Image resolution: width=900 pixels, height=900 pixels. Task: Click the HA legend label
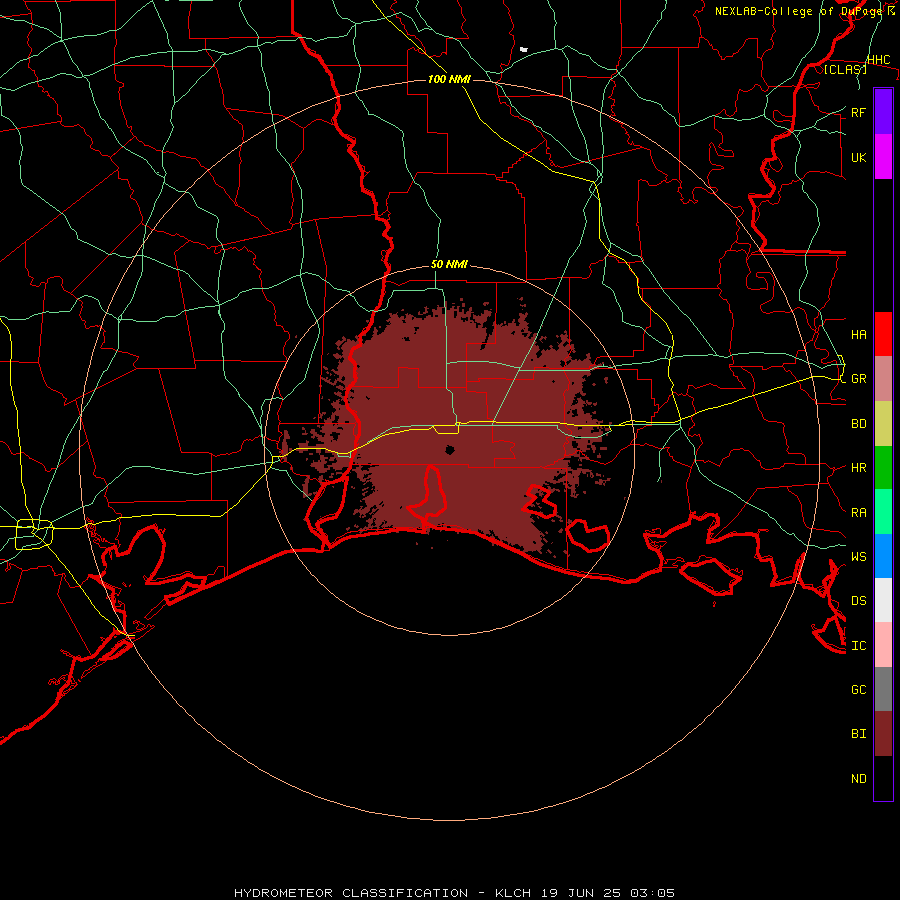click(x=858, y=334)
